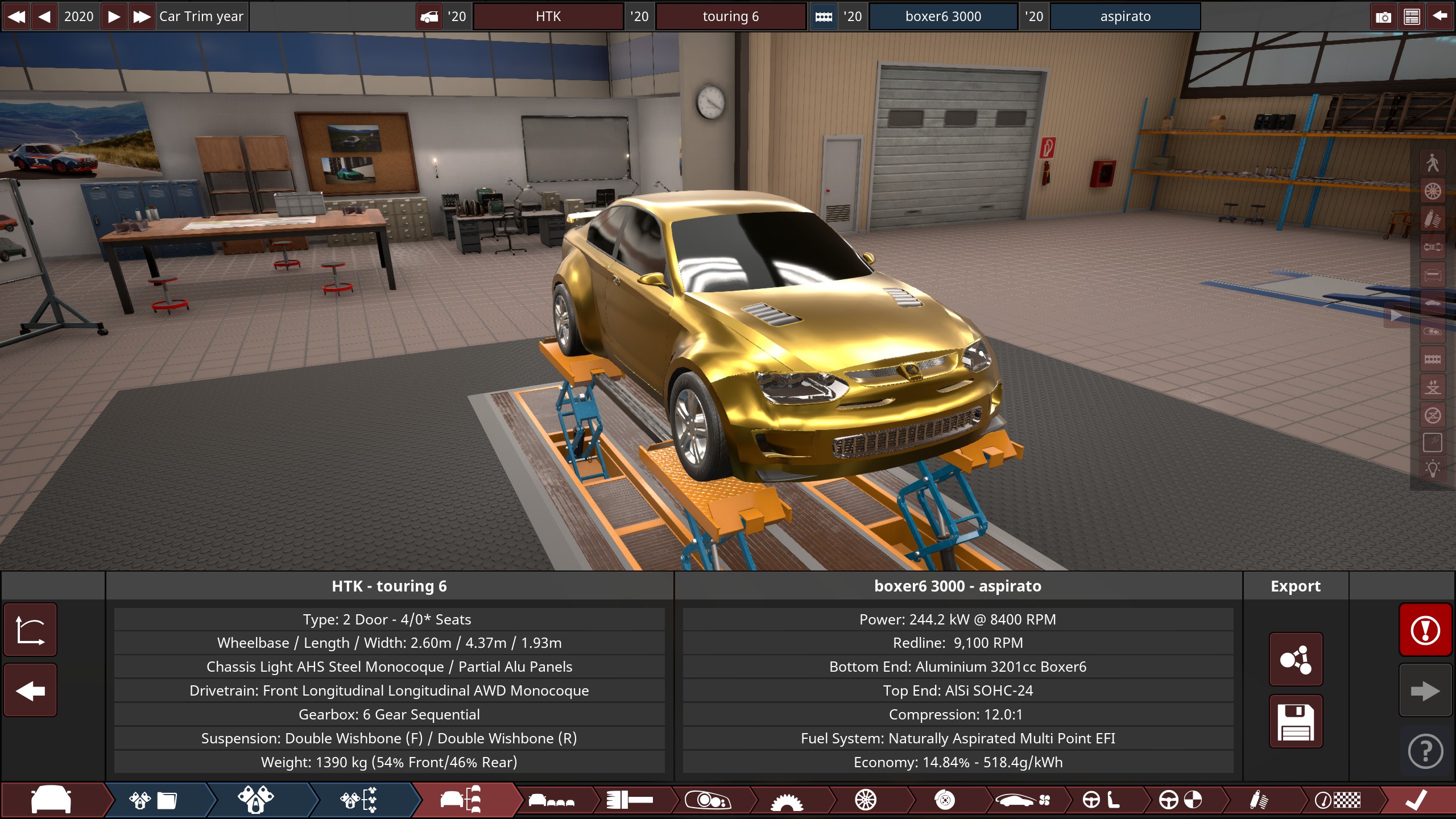The image size is (1456, 819).
Task: Open the aerodynamics and cooling tab
Action: point(1023,800)
